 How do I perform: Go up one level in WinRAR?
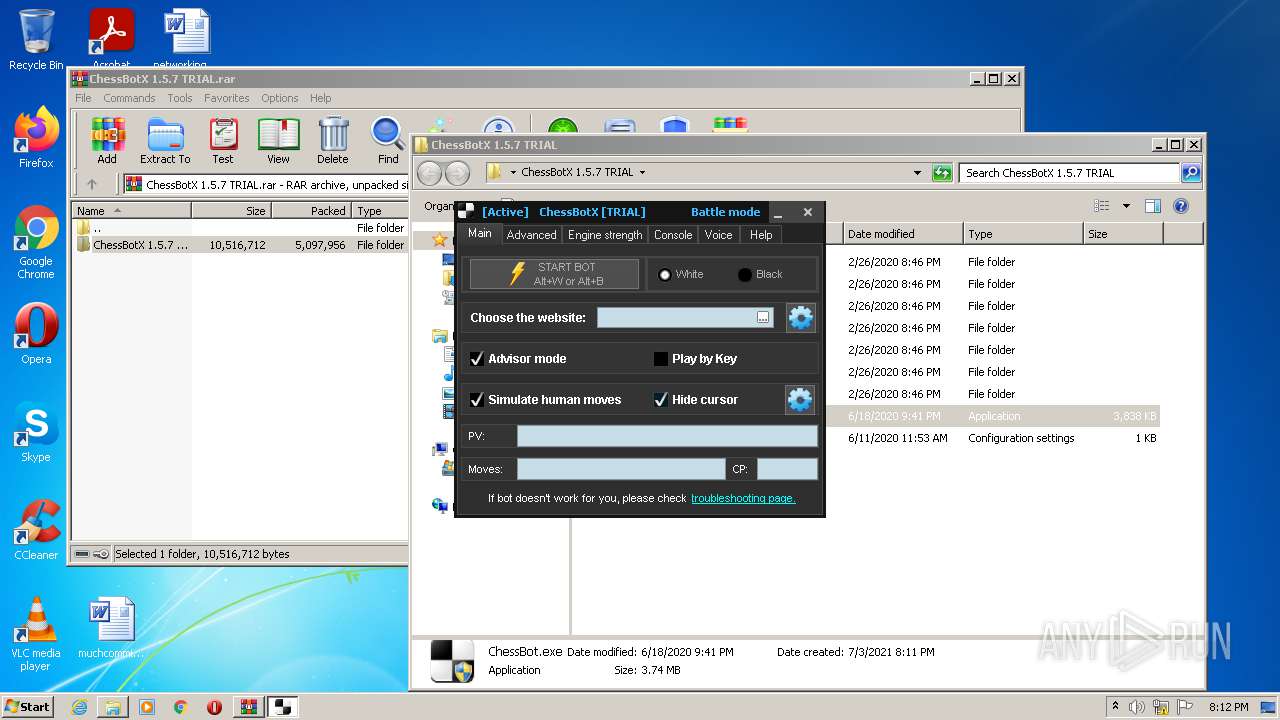tap(92, 184)
